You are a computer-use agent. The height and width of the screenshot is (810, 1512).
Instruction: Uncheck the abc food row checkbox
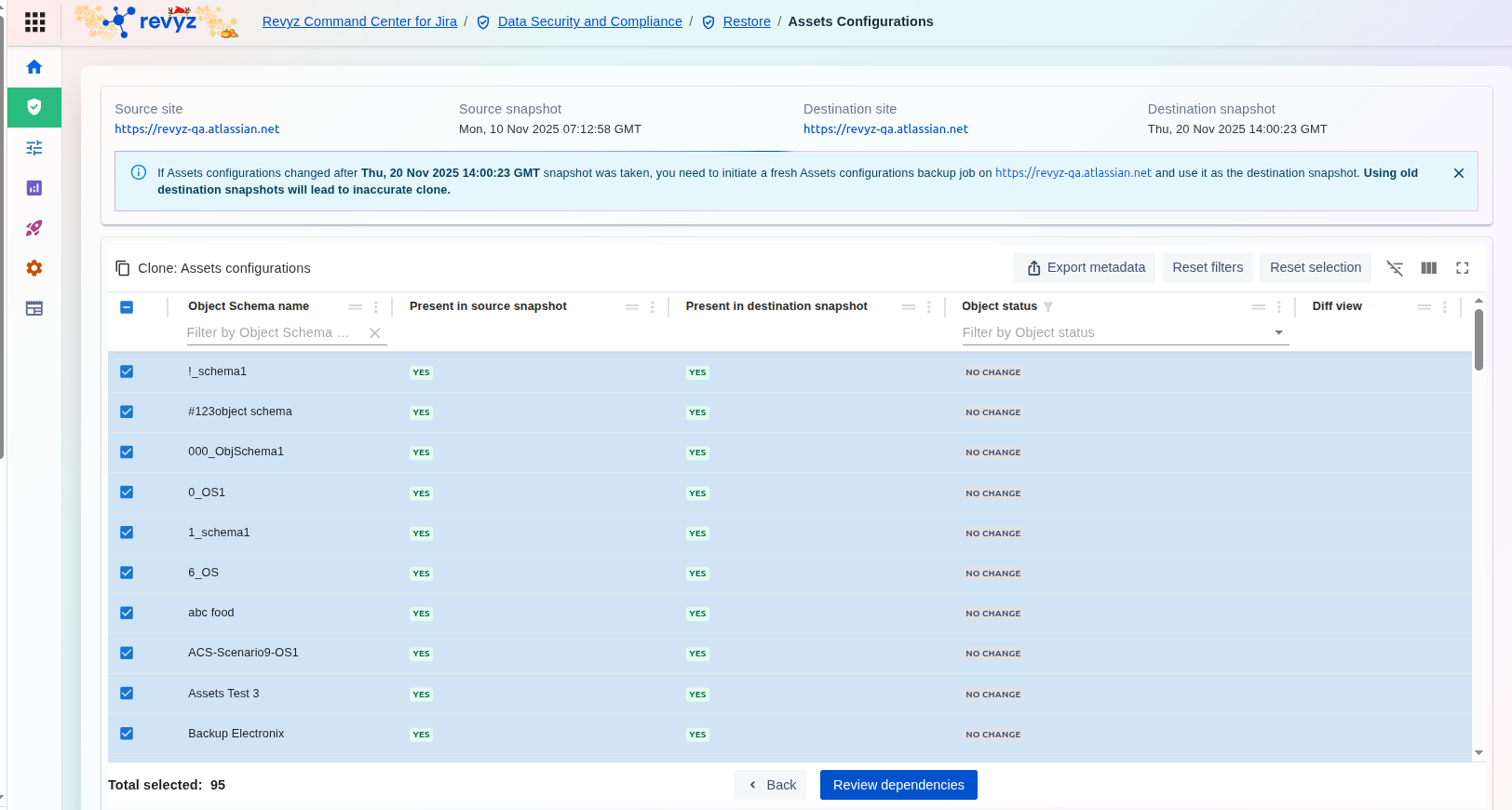127,613
